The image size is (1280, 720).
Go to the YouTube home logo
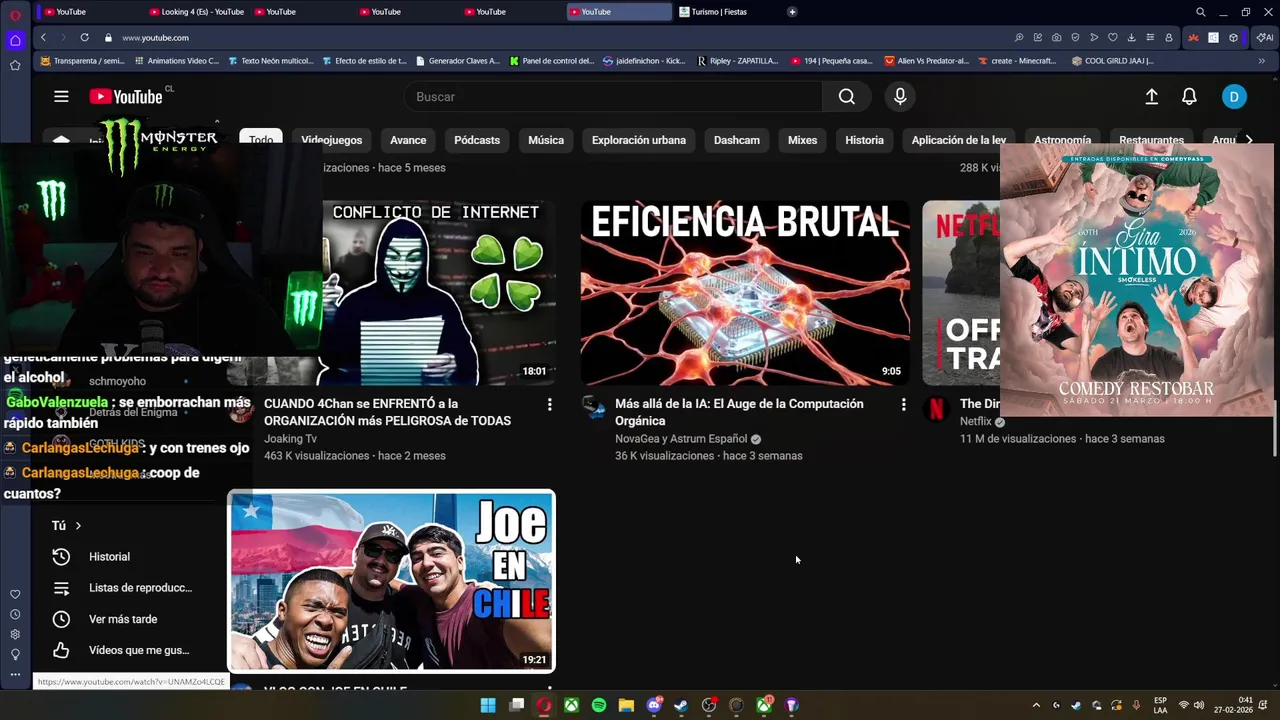(125, 97)
